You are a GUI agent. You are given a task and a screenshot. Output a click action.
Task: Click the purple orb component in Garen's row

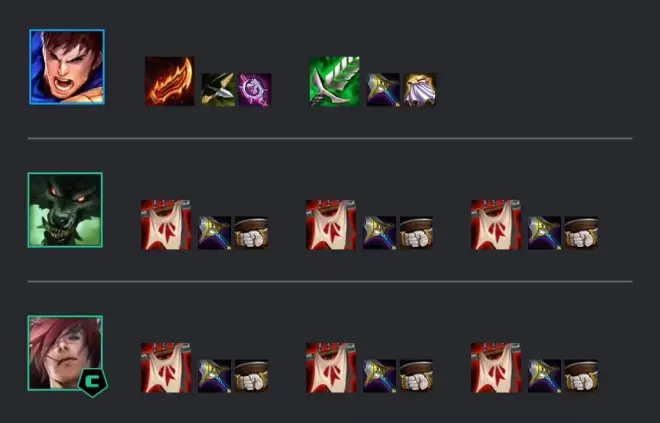click(x=255, y=90)
